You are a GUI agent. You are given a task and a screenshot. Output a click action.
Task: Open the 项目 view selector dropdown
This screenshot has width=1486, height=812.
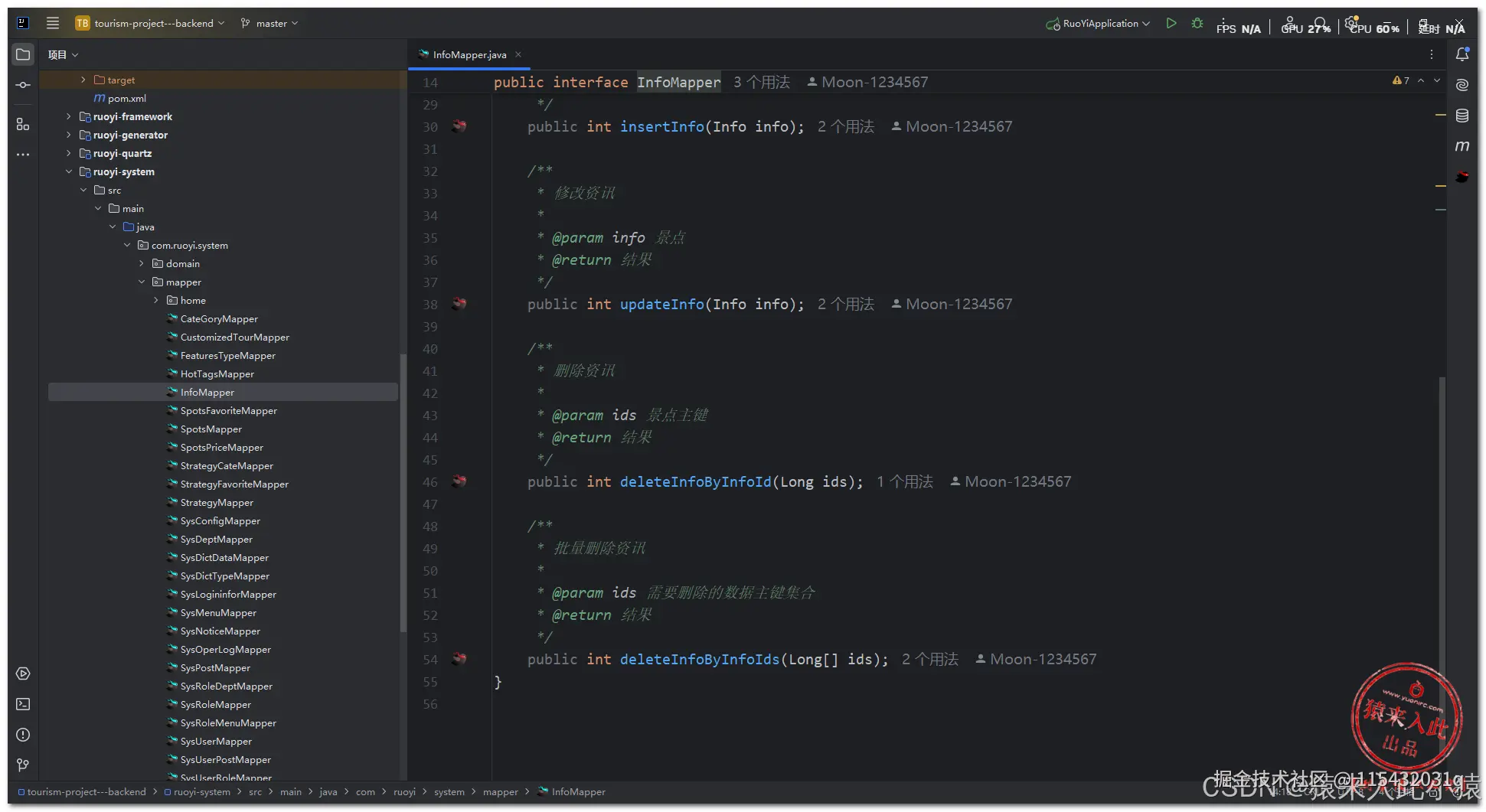point(63,54)
